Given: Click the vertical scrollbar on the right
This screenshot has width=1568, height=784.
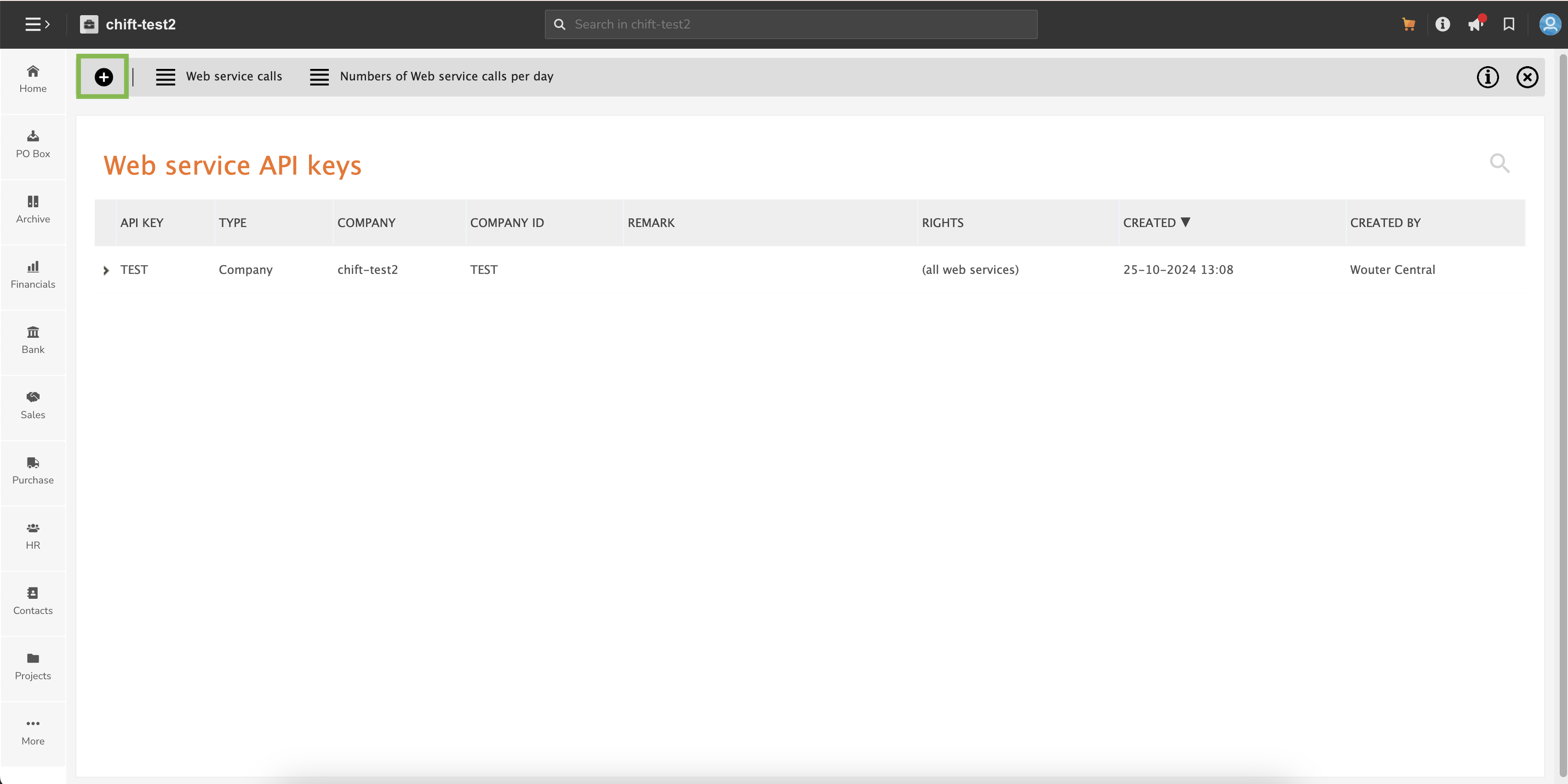Looking at the screenshot, I should 1562,414.
